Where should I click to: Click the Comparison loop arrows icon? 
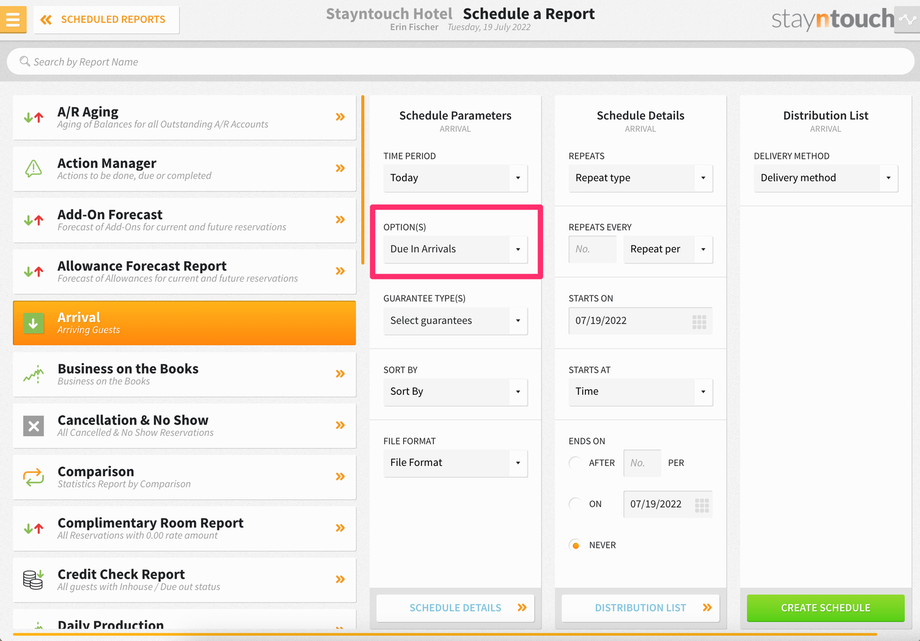click(33, 477)
